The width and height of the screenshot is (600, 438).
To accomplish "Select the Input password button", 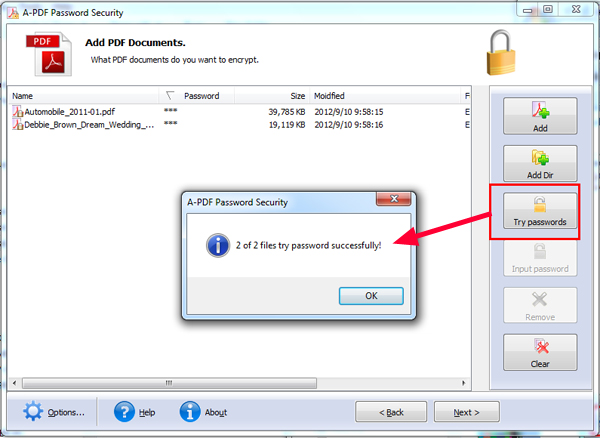I will [x=540, y=258].
